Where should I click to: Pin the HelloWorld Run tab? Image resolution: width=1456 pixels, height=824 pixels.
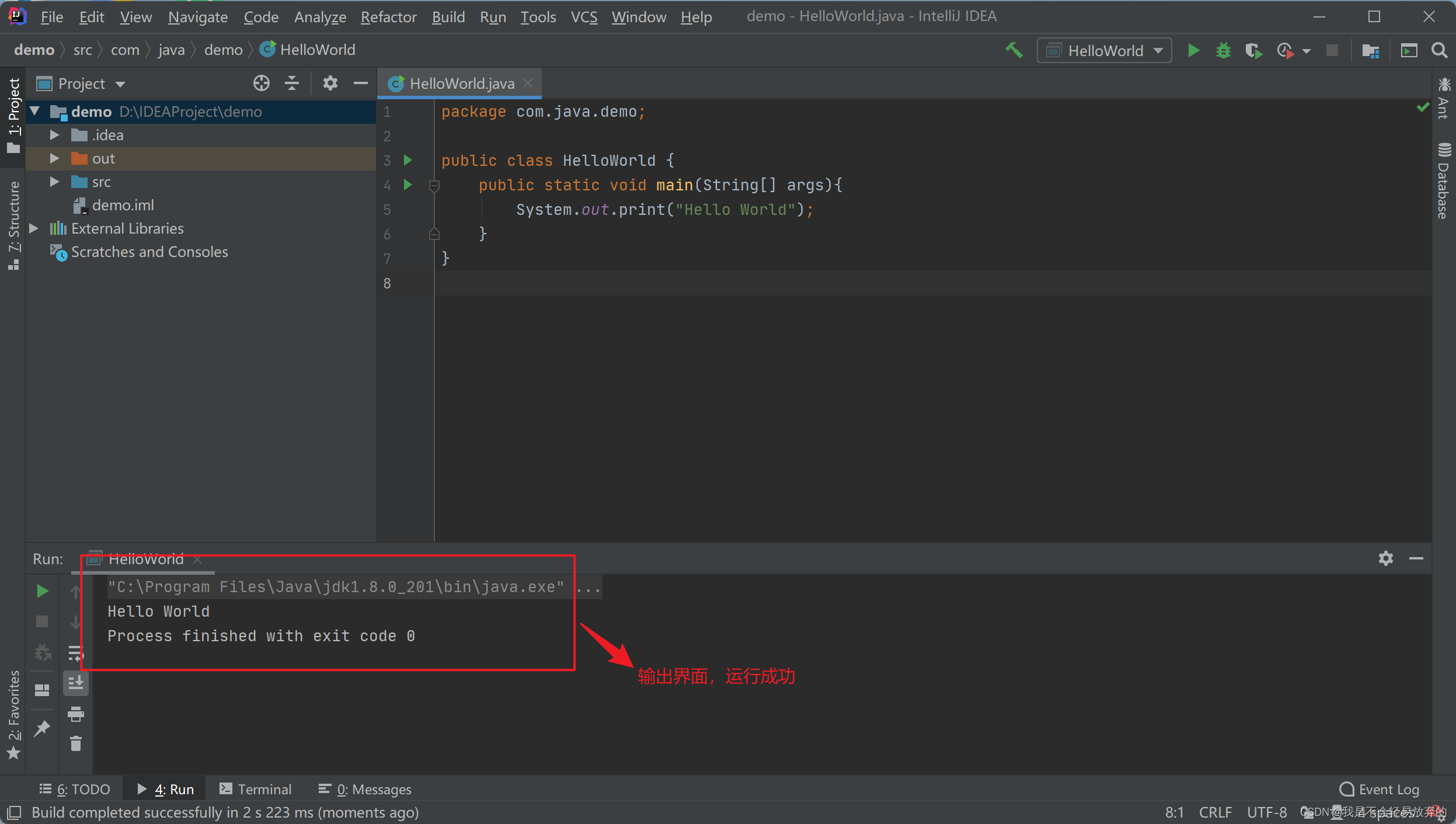(x=42, y=728)
